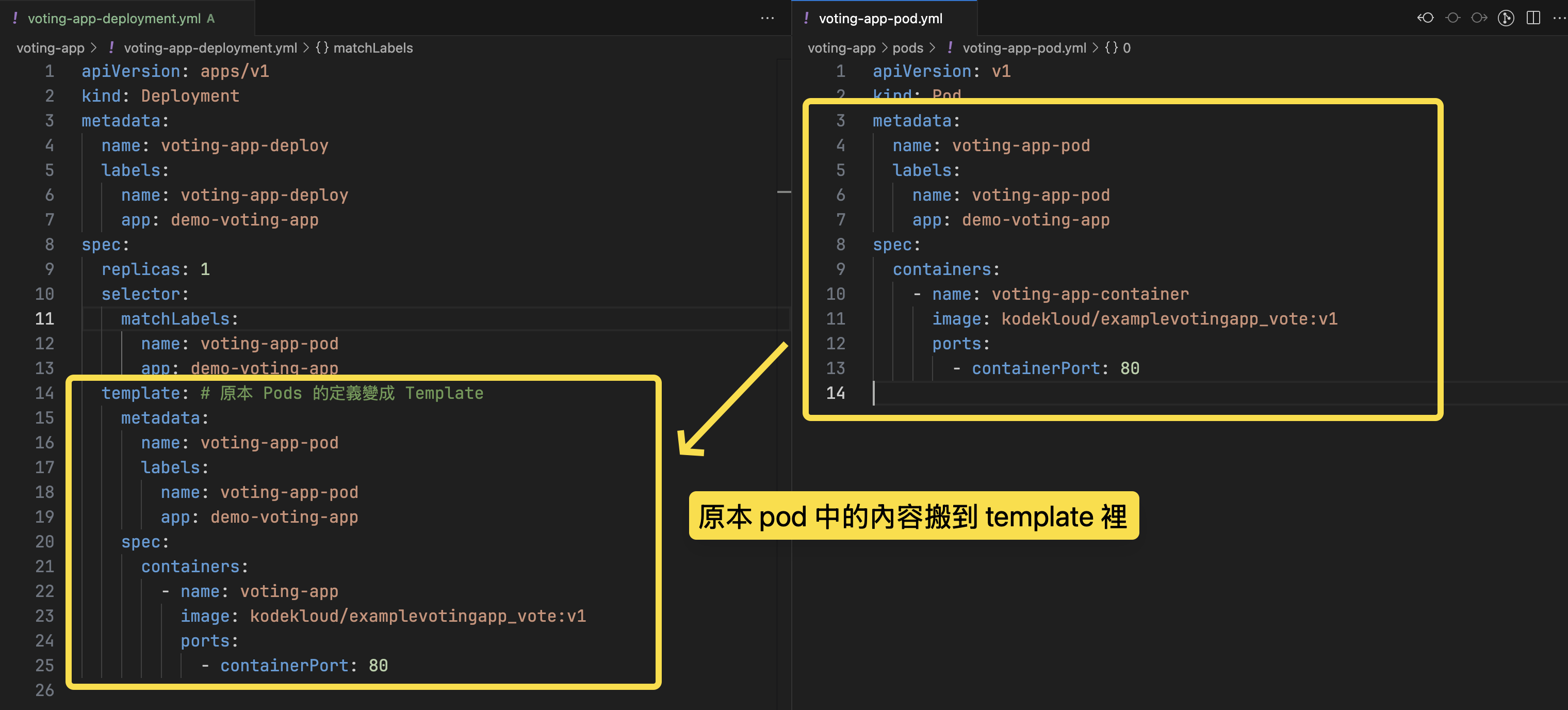Click the middle GitLens revision circle icon
Viewport: 1568px width, 710px height.
click(x=1452, y=18)
